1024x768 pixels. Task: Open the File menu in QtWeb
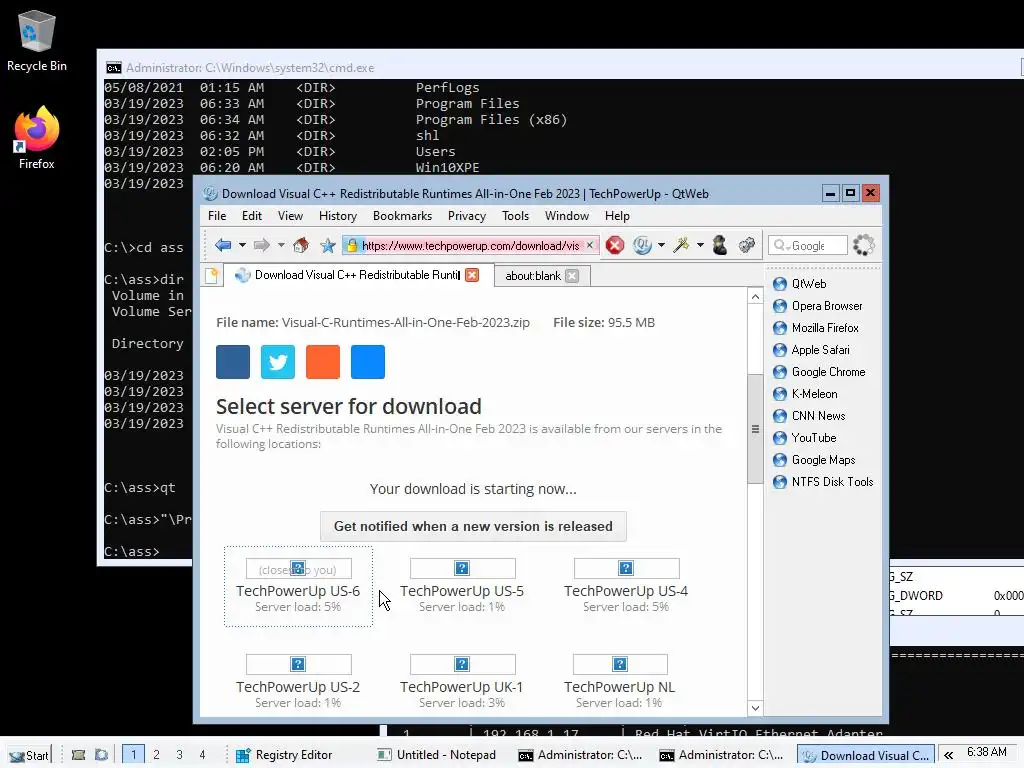pyautogui.click(x=217, y=216)
